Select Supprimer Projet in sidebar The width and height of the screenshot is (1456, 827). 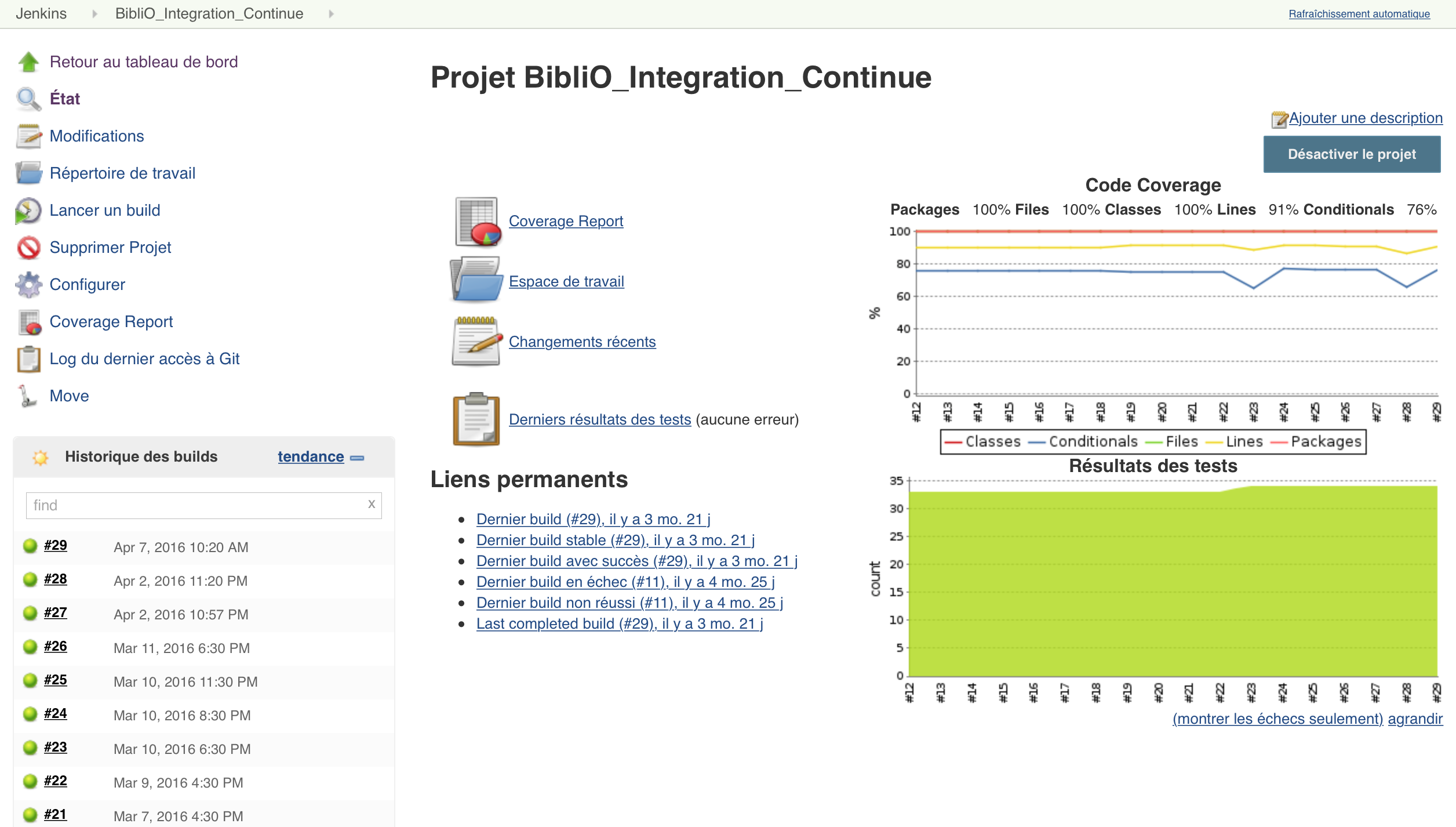tap(110, 247)
